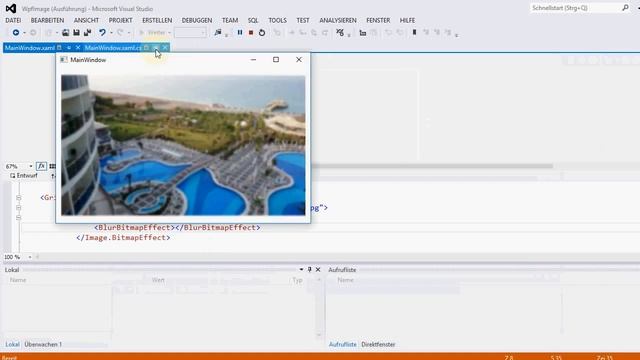Open the empty combo box after Weiter
This screenshot has height=360, width=640.
point(190,33)
